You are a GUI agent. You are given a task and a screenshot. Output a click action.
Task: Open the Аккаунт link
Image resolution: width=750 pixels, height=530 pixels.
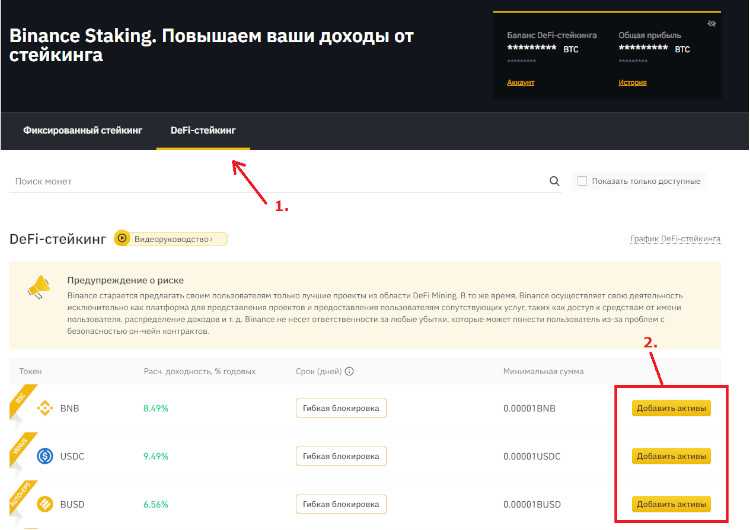pos(520,82)
